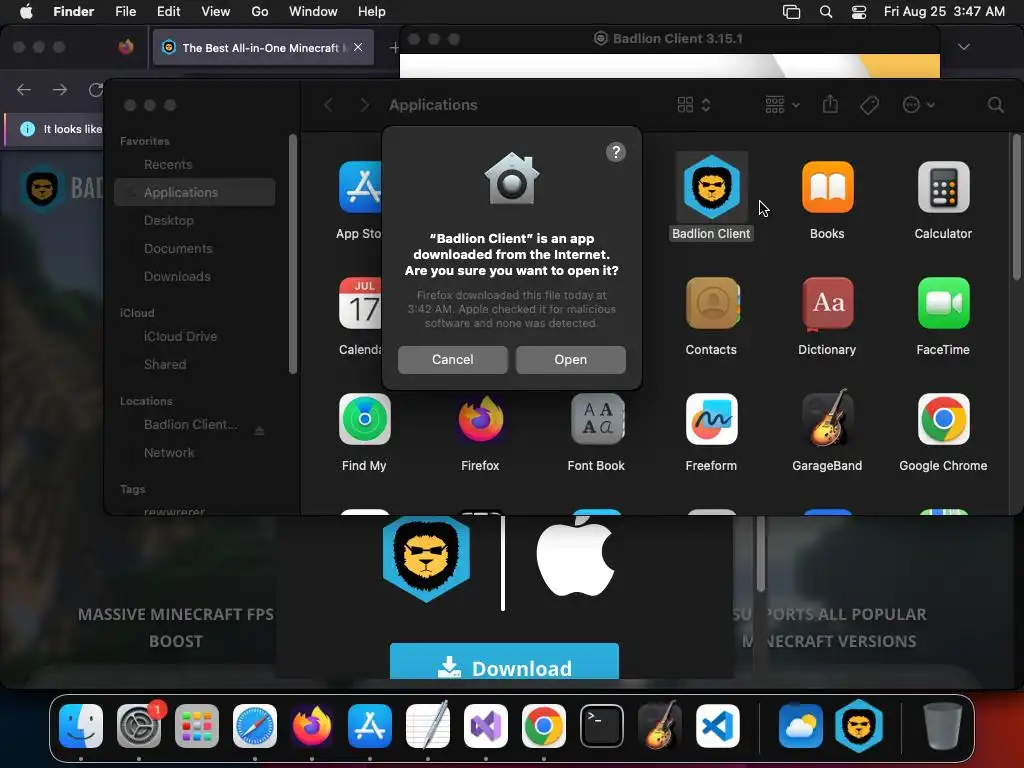1024x768 pixels.
Task: Open the Window menu
Action: 313,12
